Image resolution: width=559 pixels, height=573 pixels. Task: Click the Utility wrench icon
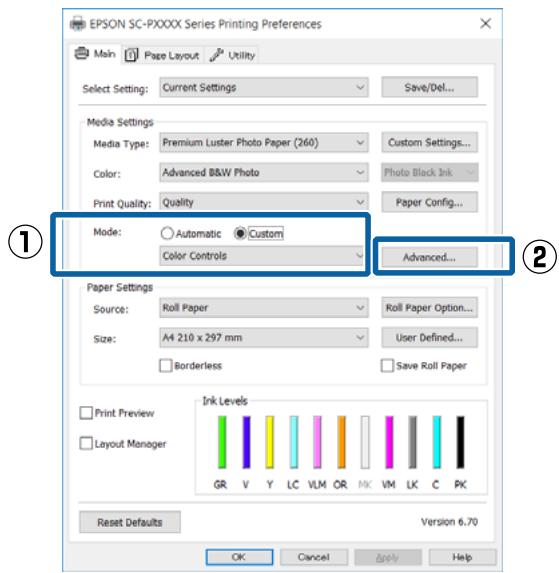point(216,55)
